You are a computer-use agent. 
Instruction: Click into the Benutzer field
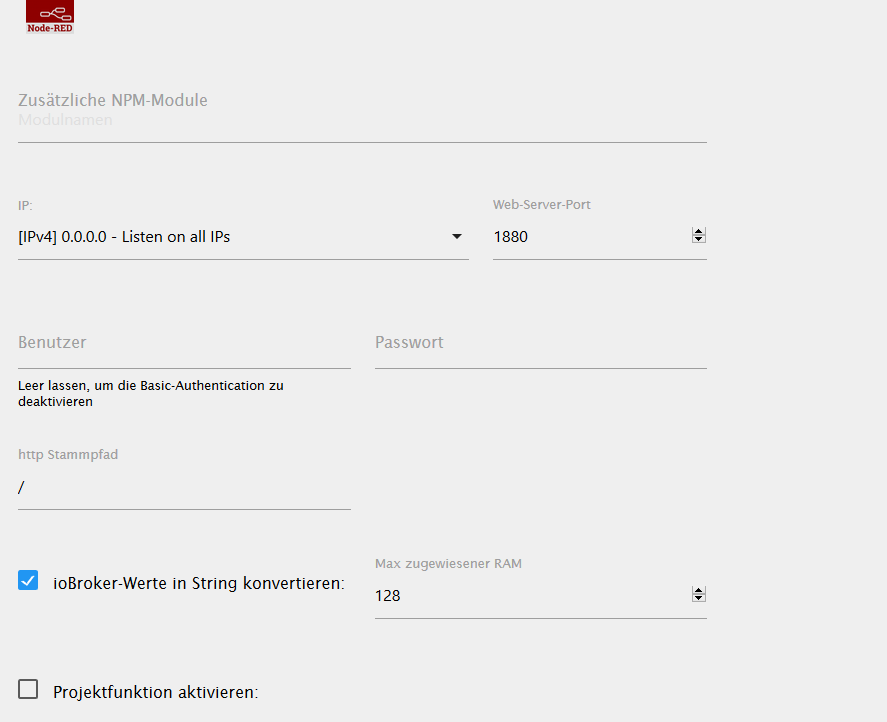point(184,343)
